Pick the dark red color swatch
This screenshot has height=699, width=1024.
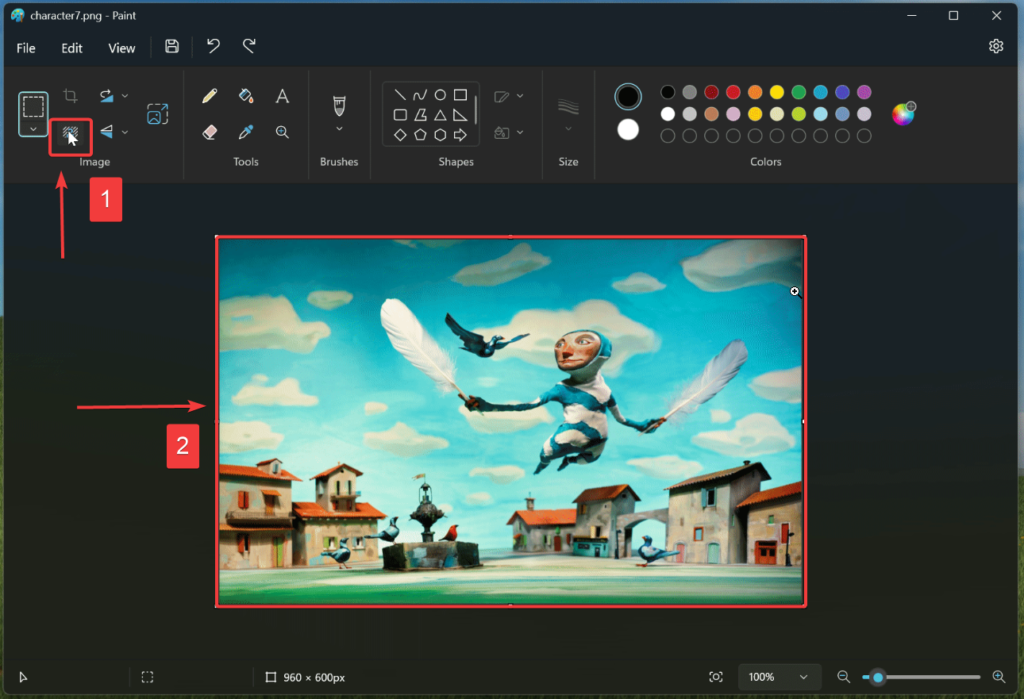(x=711, y=92)
